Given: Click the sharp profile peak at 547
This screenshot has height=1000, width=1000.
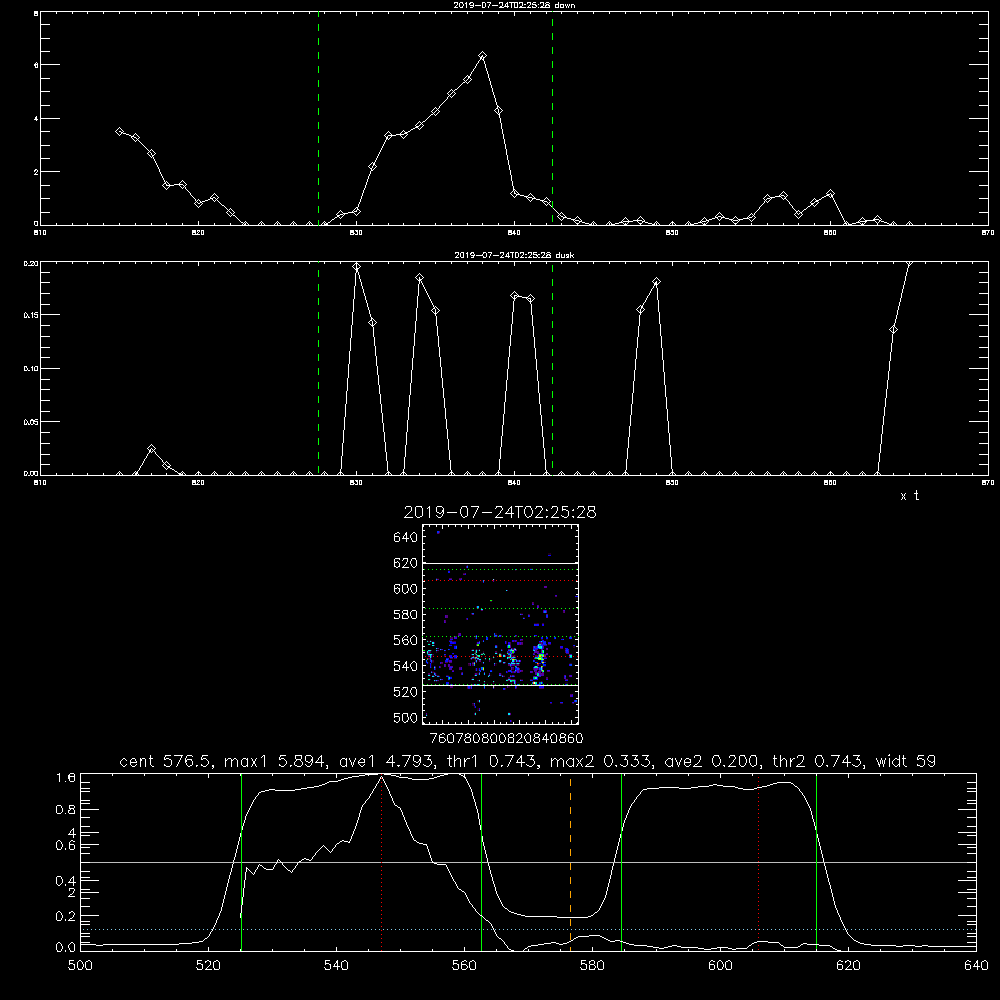Looking at the screenshot, I should [x=381, y=776].
